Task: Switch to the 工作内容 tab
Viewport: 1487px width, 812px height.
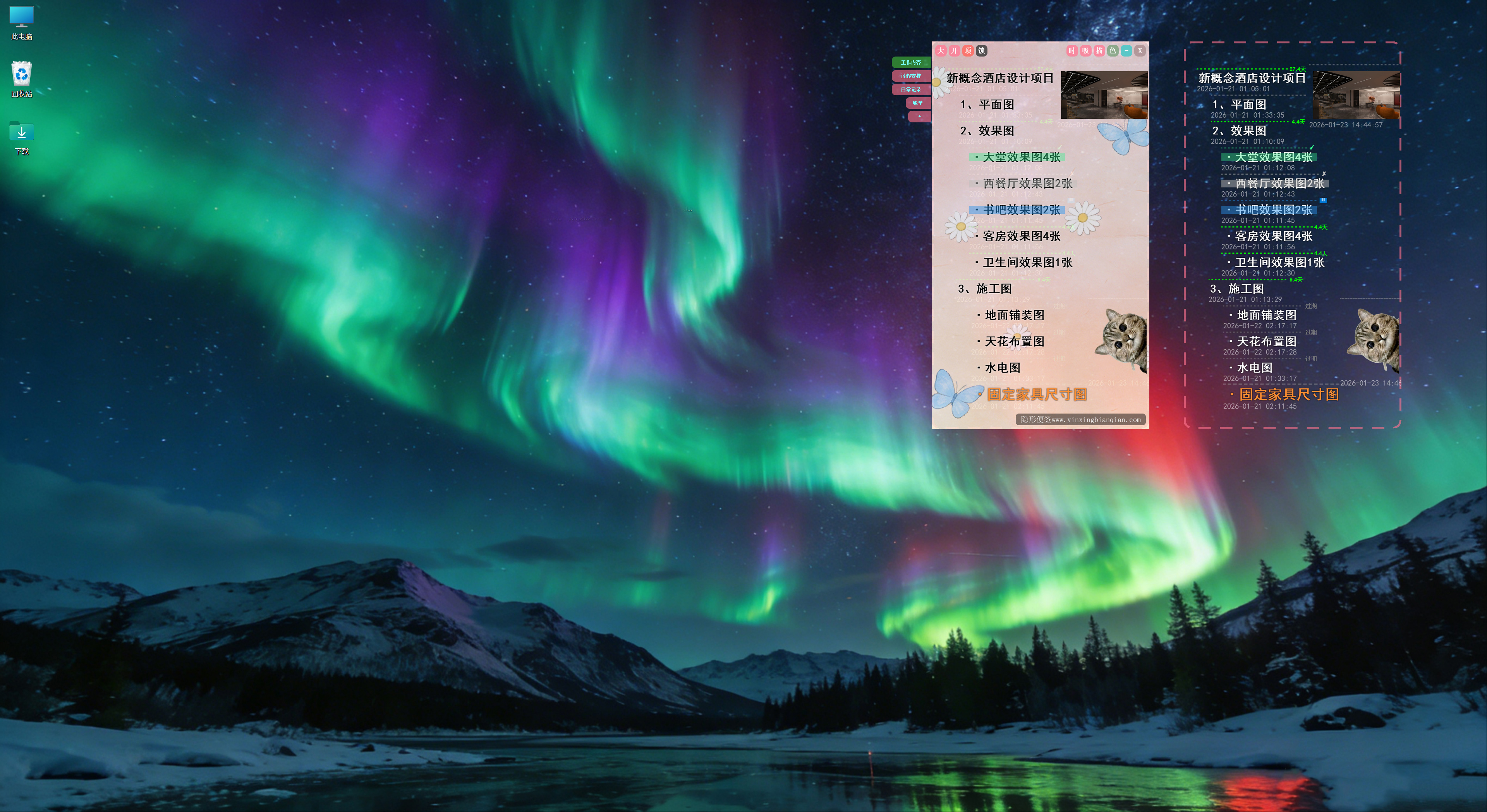Action: click(x=911, y=62)
